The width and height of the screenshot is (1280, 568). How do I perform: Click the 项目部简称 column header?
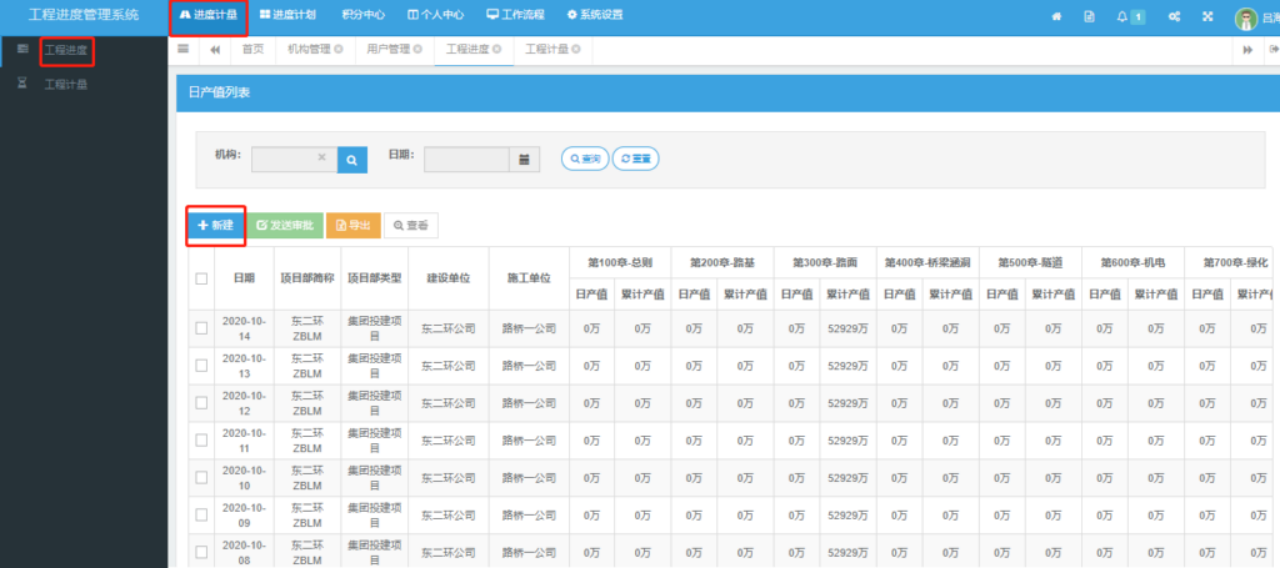pyautogui.click(x=307, y=278)
